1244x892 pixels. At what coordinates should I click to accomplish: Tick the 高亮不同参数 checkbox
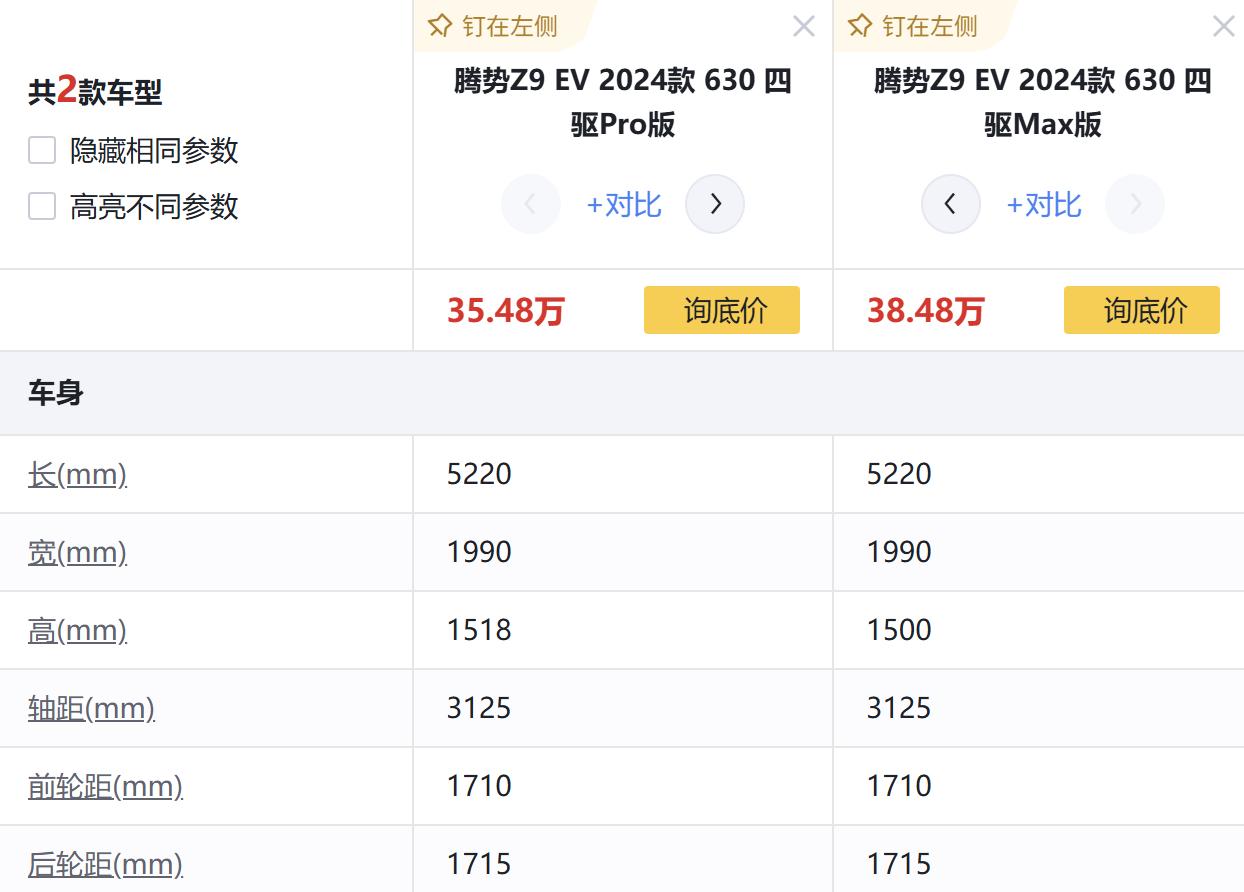tap(42, 207)
